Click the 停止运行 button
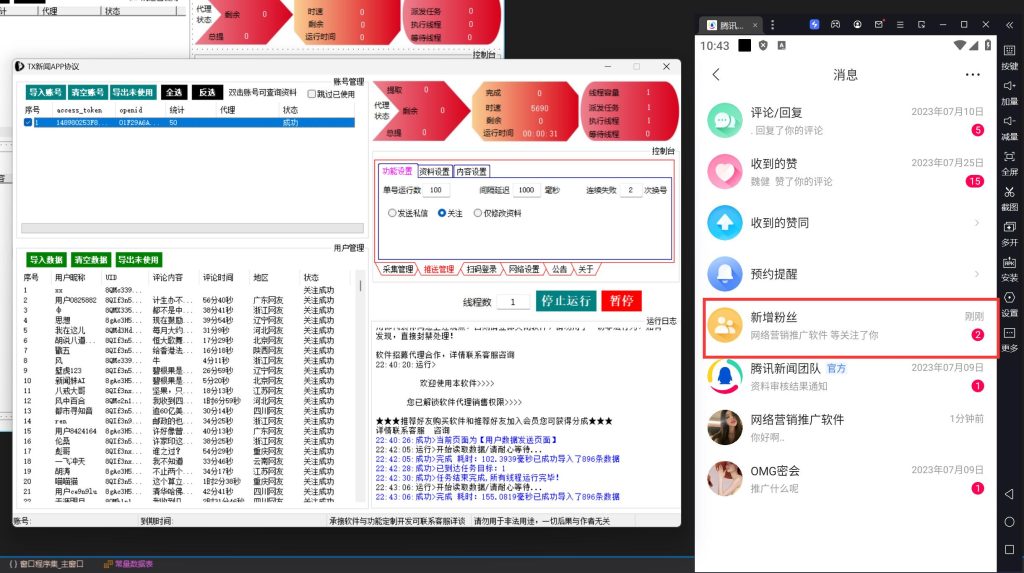 point(565,301)
